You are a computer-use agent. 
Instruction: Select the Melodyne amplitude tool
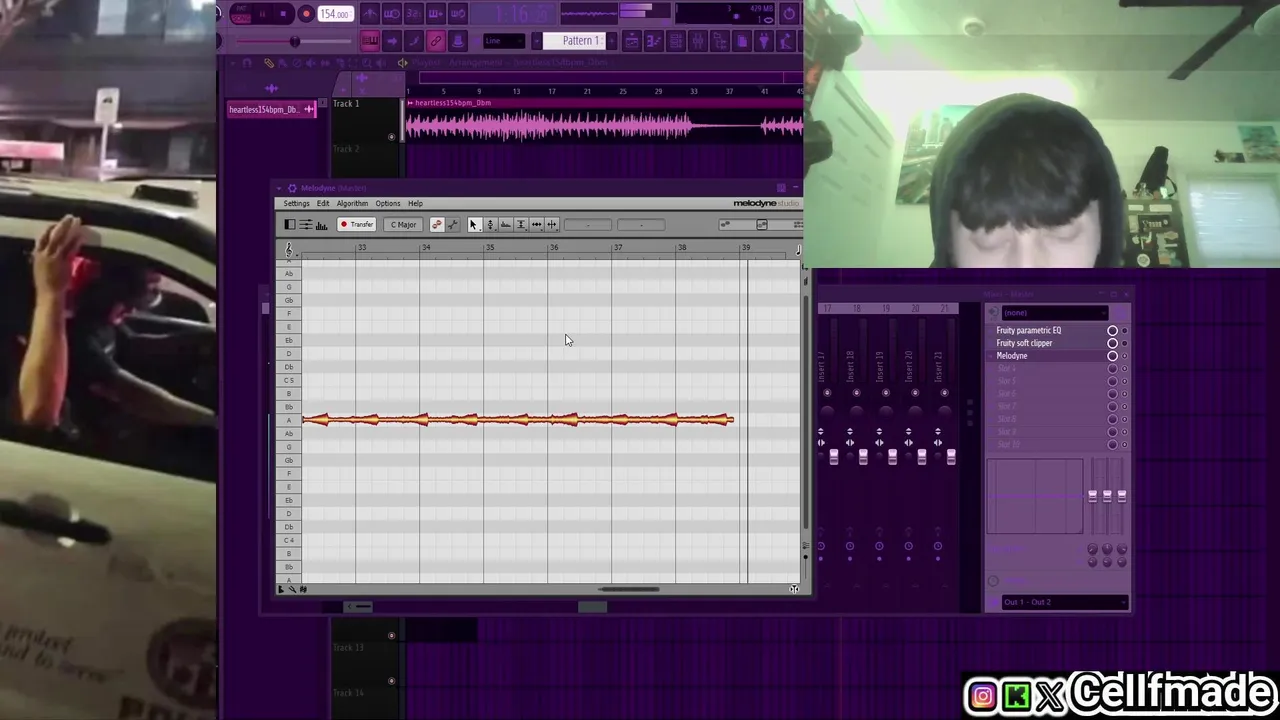pyautogui.click(x=521, y=225)
